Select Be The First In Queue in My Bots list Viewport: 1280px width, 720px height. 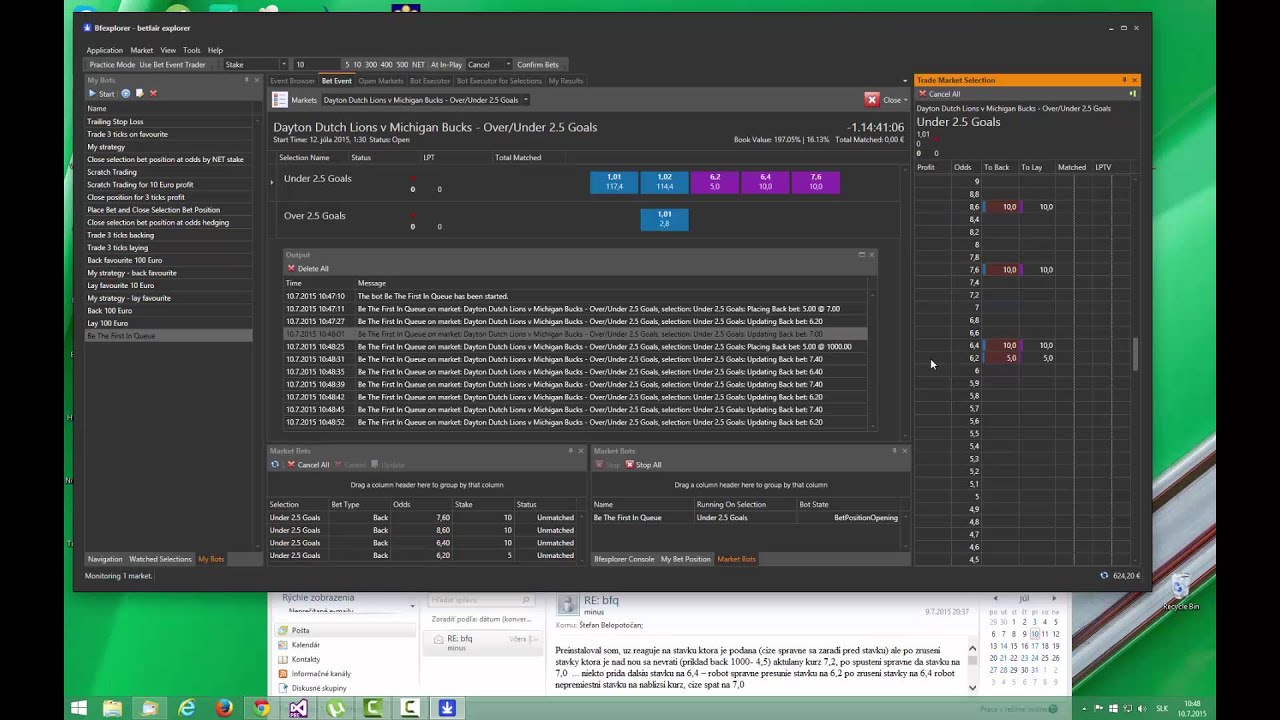click(x=169, y=336)
